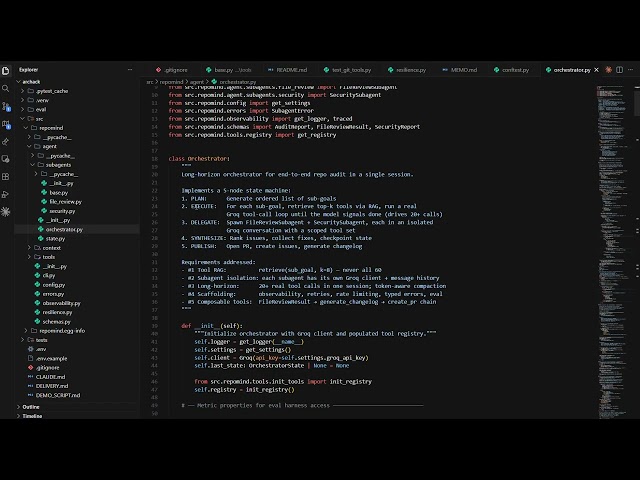This screenshot has height=480, width=640.
Task: Open the sixth activity bar icon, above Extensions
Action: 6,159
